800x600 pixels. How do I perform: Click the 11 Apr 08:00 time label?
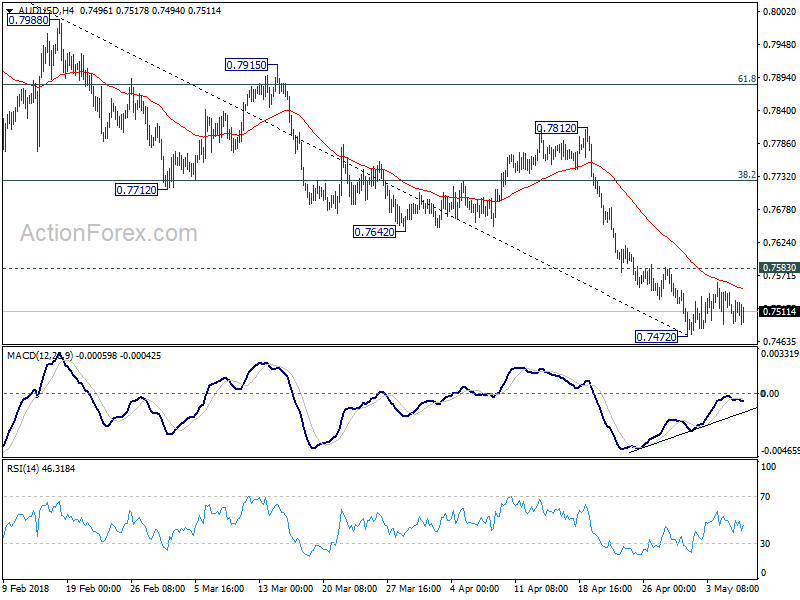(x=541, y=588)
